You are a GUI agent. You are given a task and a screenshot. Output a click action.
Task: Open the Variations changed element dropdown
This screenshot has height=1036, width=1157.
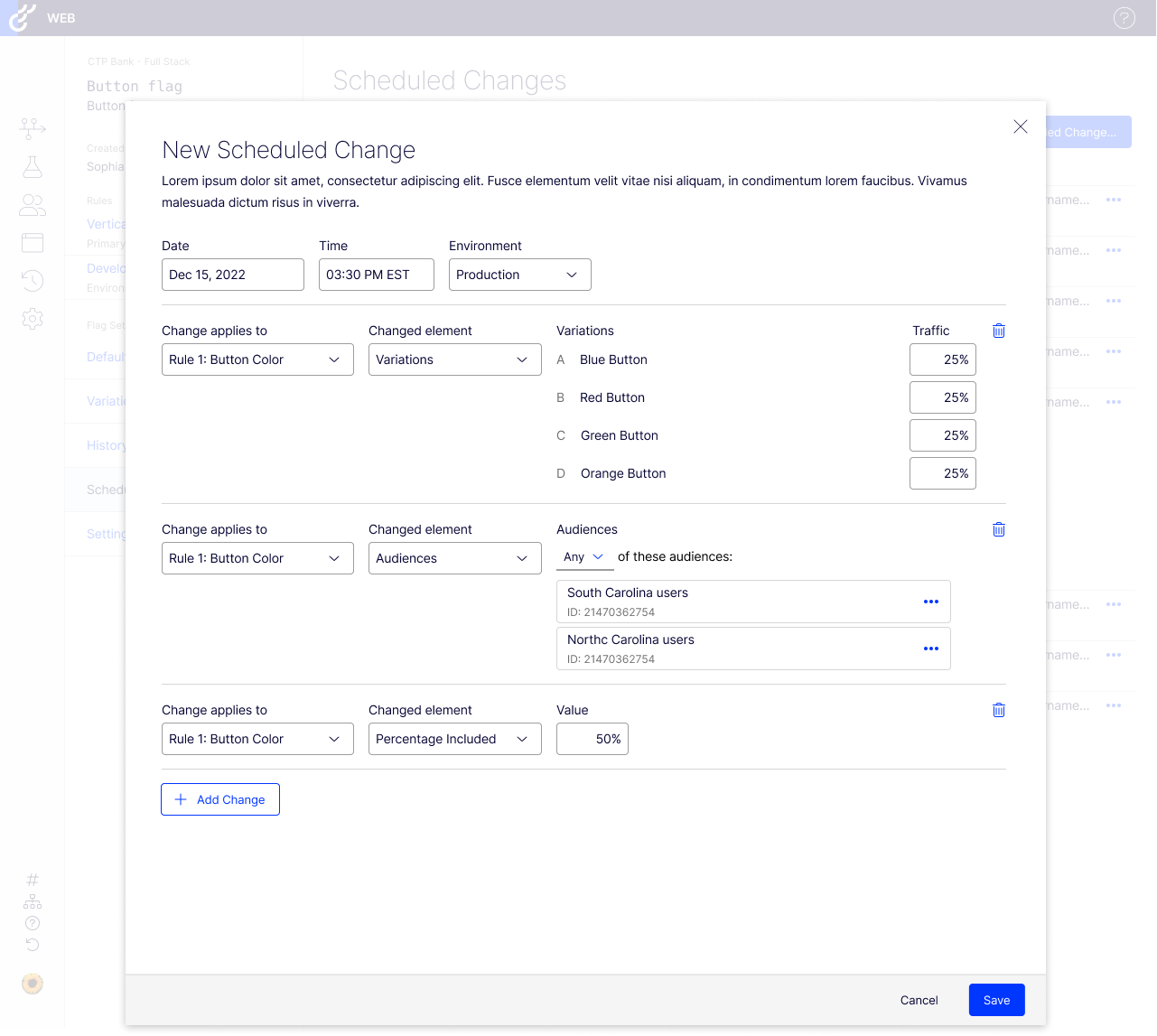coord(455,359)
